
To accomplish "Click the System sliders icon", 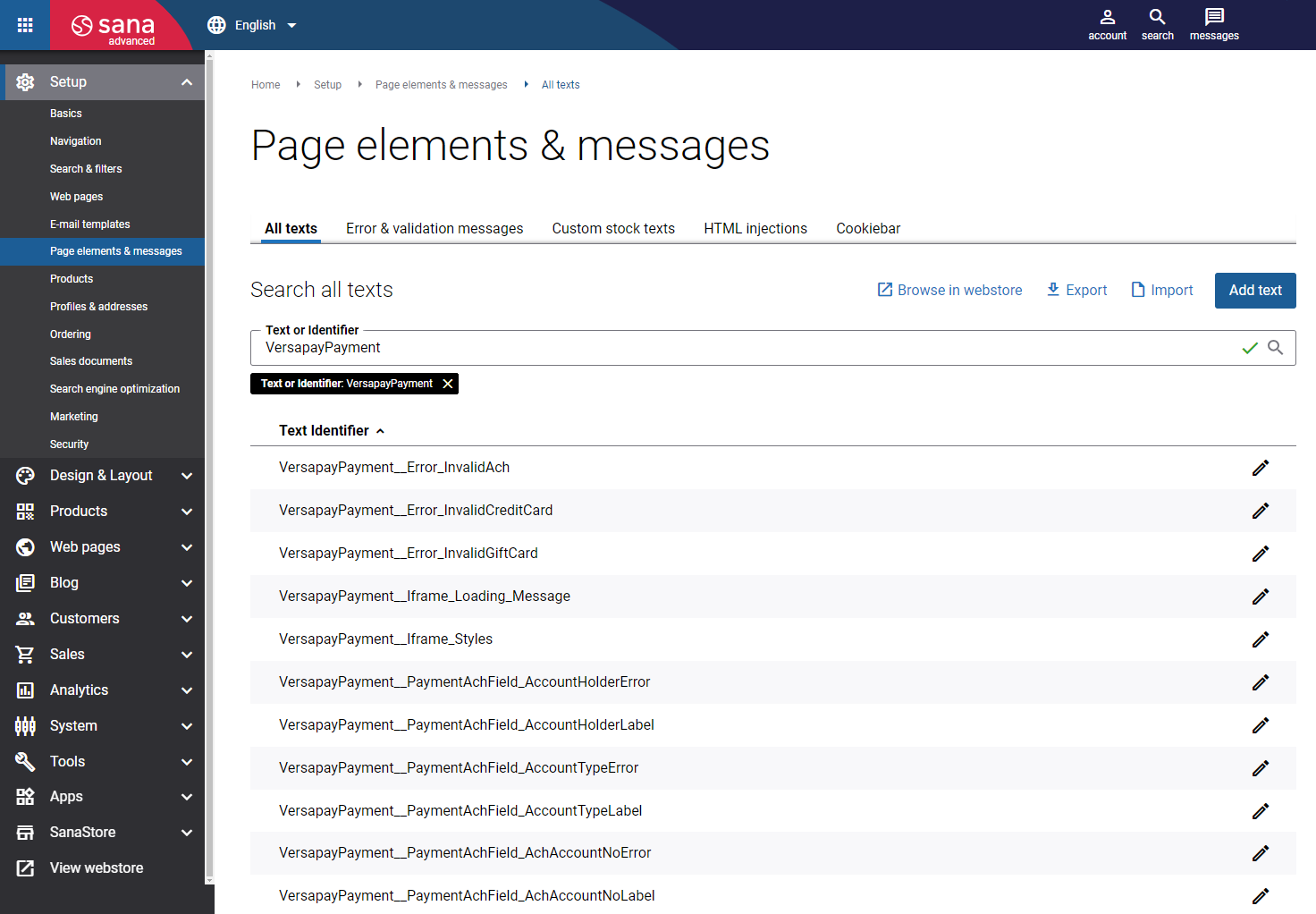I will coord(25,726).
